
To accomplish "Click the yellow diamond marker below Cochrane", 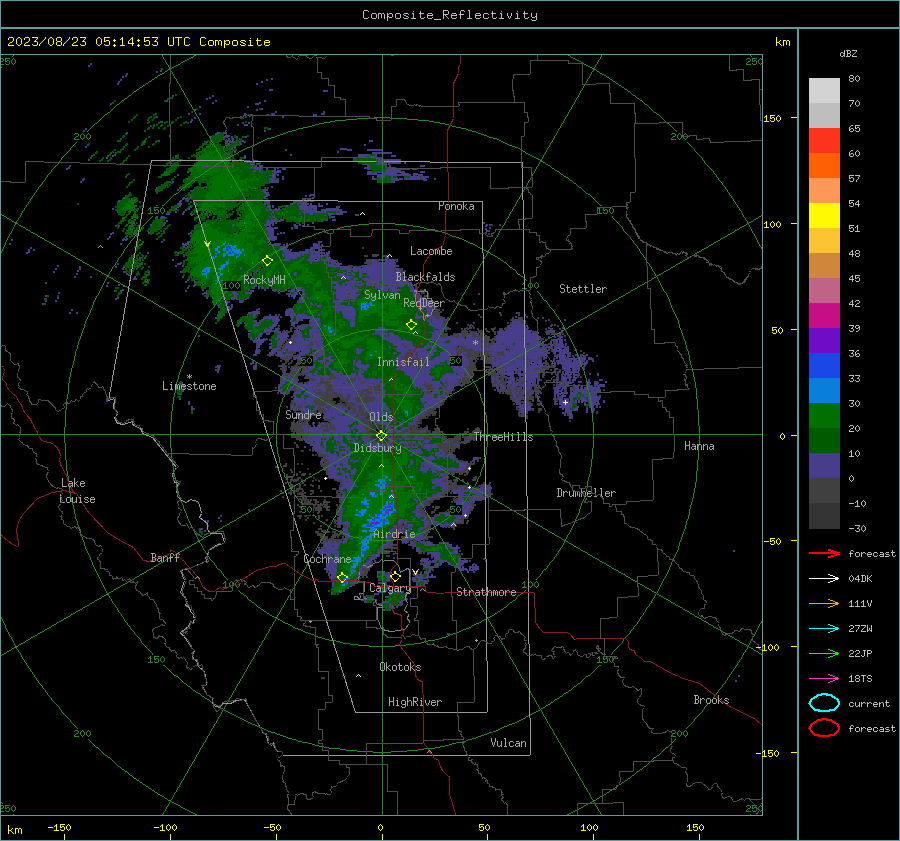I will 342,578.
